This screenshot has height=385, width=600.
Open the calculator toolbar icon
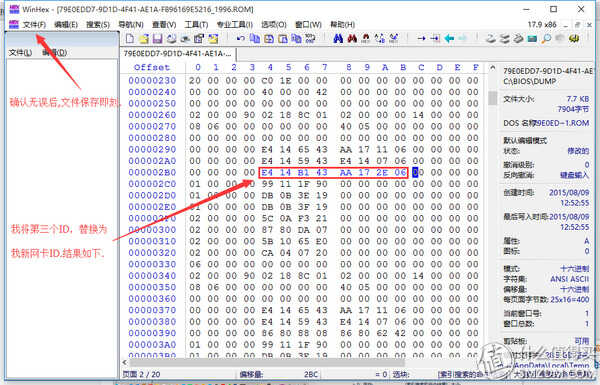pyautogui.click(x=532, y=38)
